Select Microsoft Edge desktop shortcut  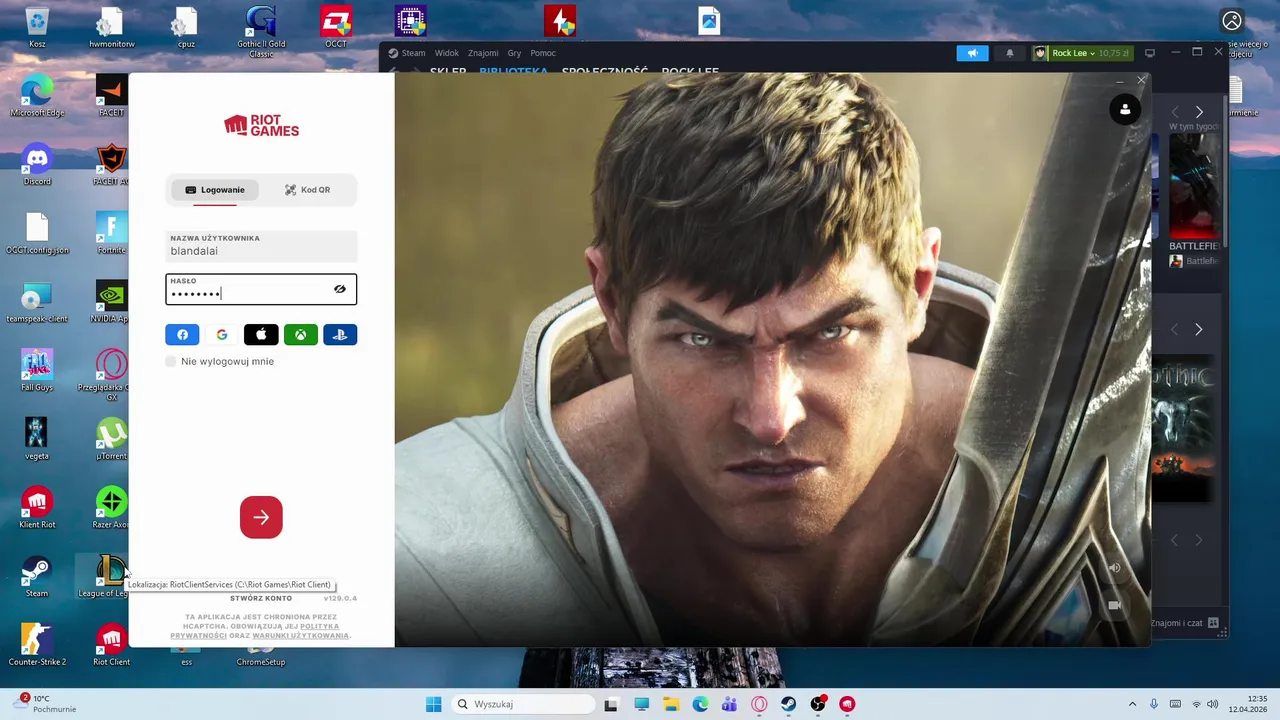tap(37, 97)
